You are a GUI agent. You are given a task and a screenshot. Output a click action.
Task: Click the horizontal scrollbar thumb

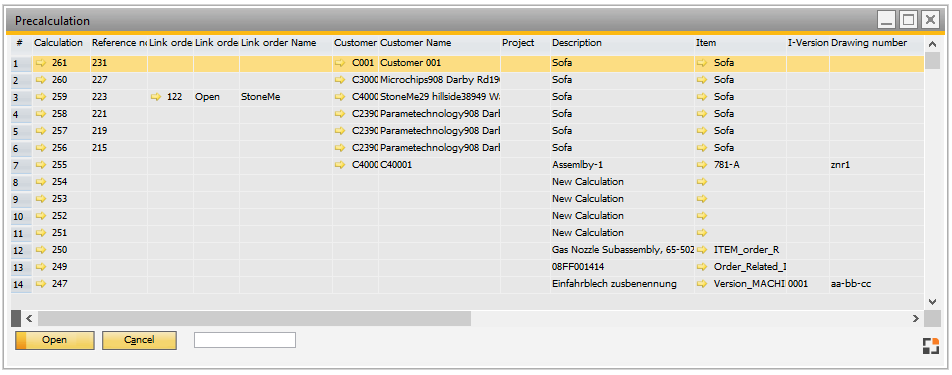pos(254,318)
